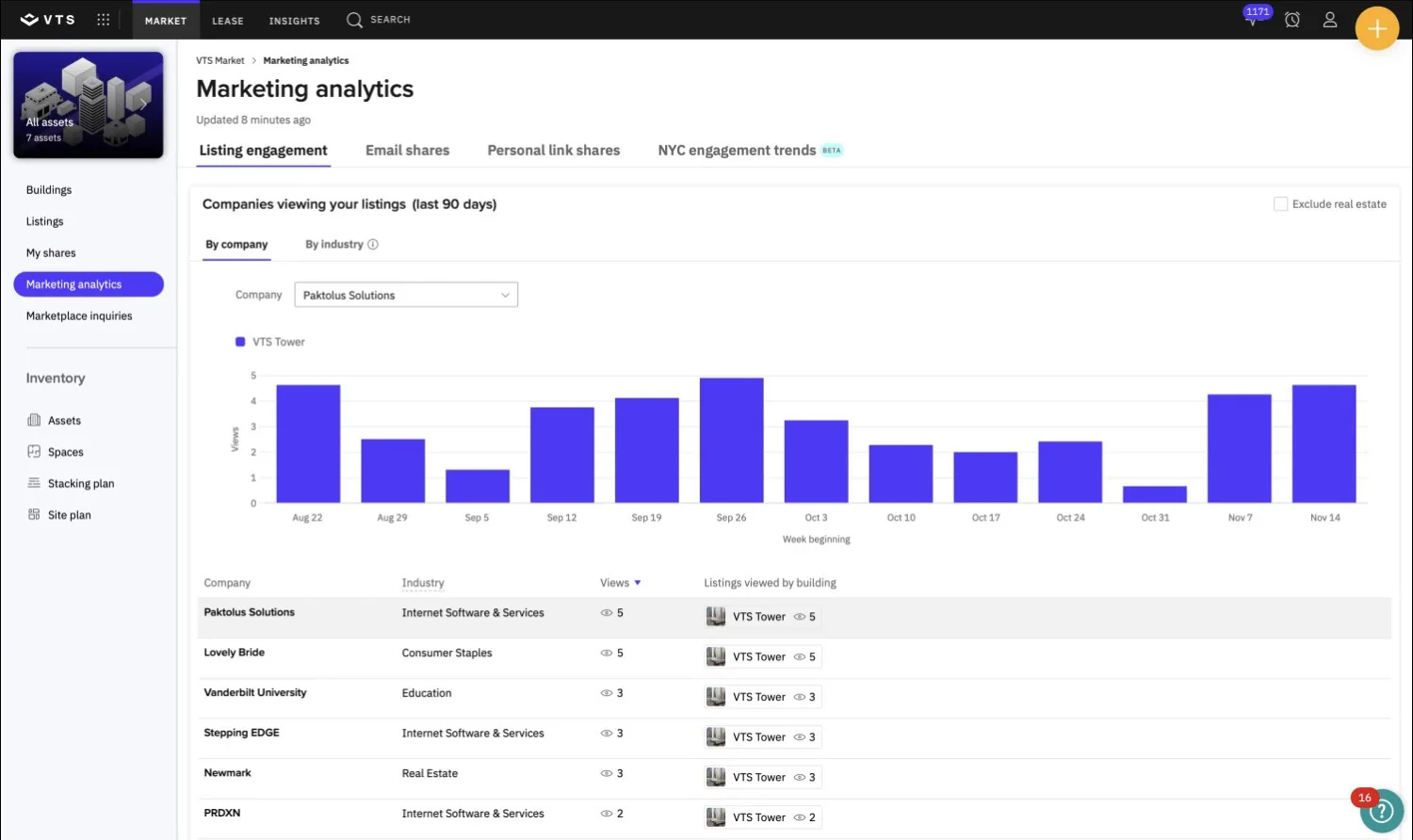This screenshot has height=840, width=1413.
Task: Open the apps grid menu
Action: click(x=103, y=19)
